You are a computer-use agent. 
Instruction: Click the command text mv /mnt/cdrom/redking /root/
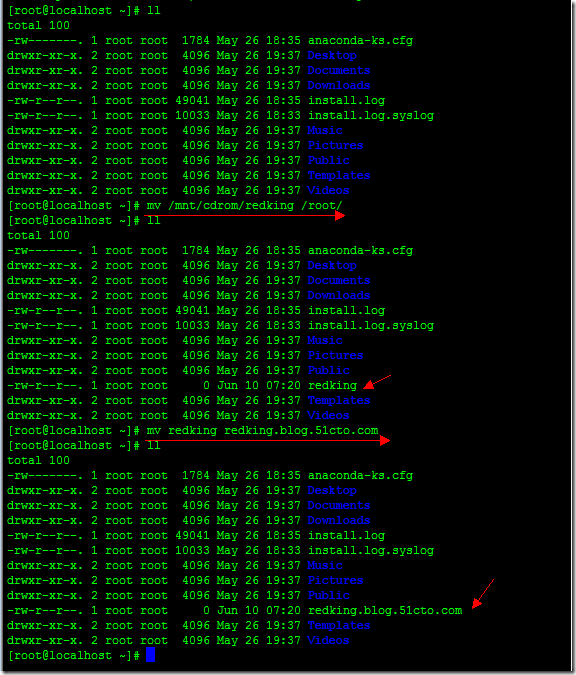(x=244, y=206)
